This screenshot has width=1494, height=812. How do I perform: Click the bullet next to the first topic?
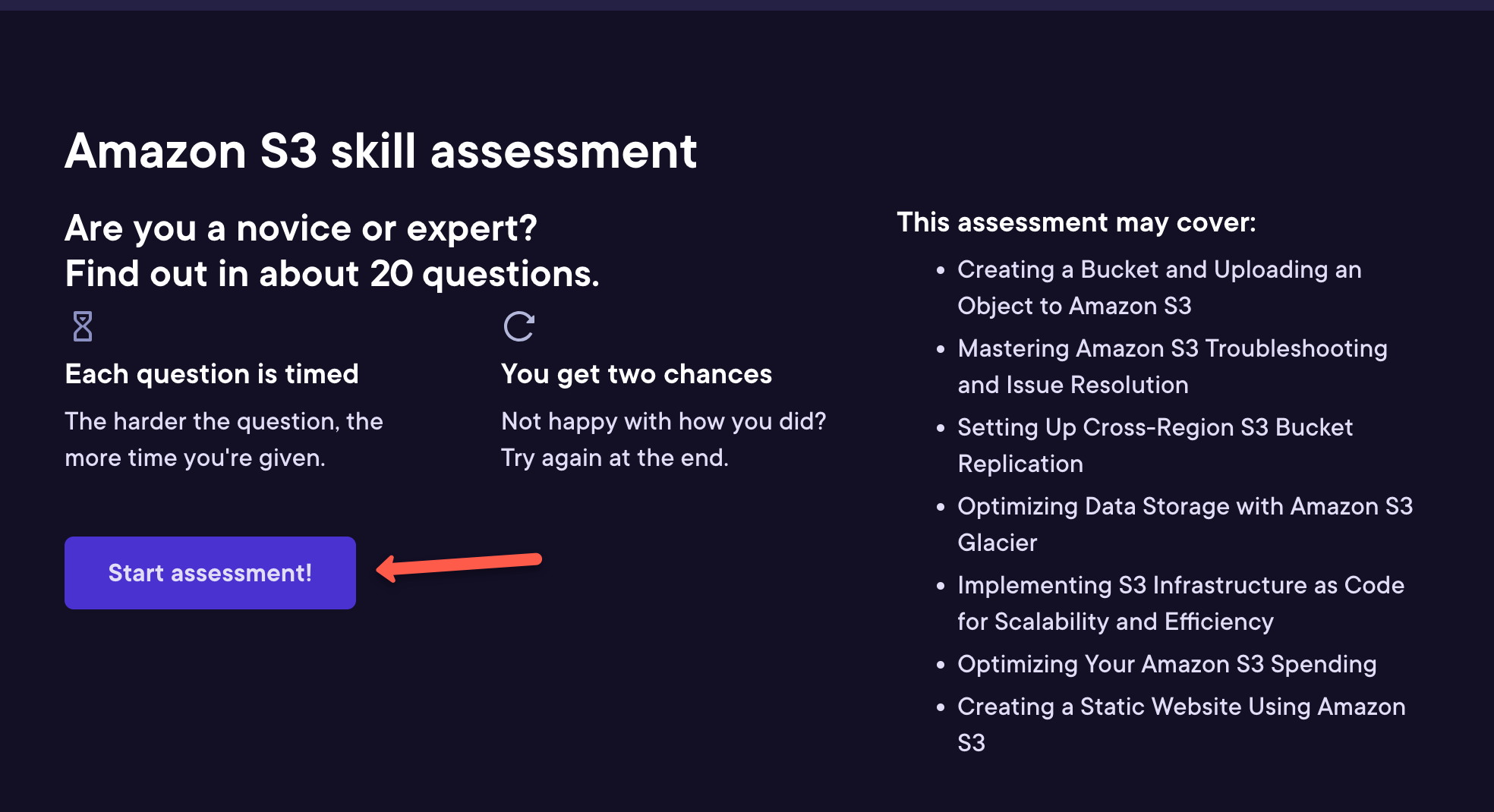940,271
